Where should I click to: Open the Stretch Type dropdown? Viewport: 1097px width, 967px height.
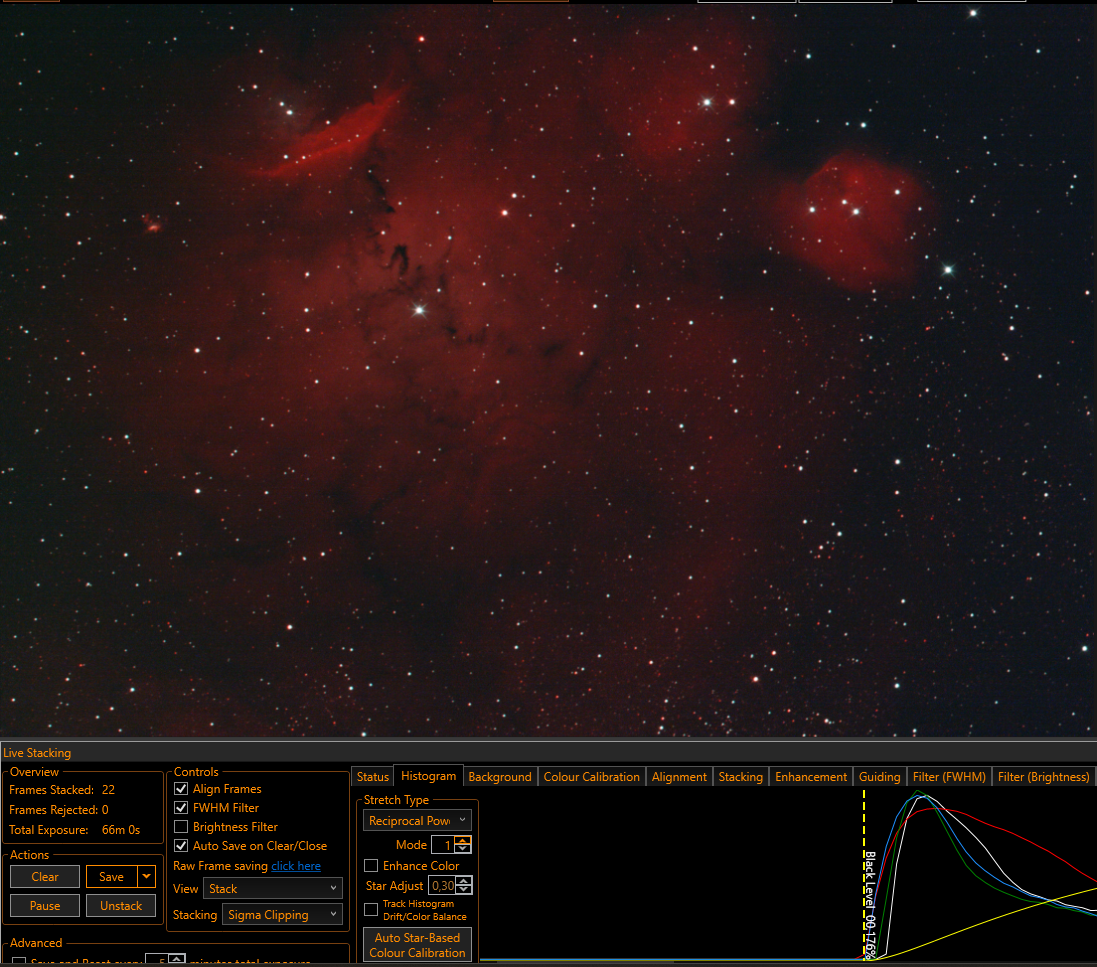(x=417, y=820)
